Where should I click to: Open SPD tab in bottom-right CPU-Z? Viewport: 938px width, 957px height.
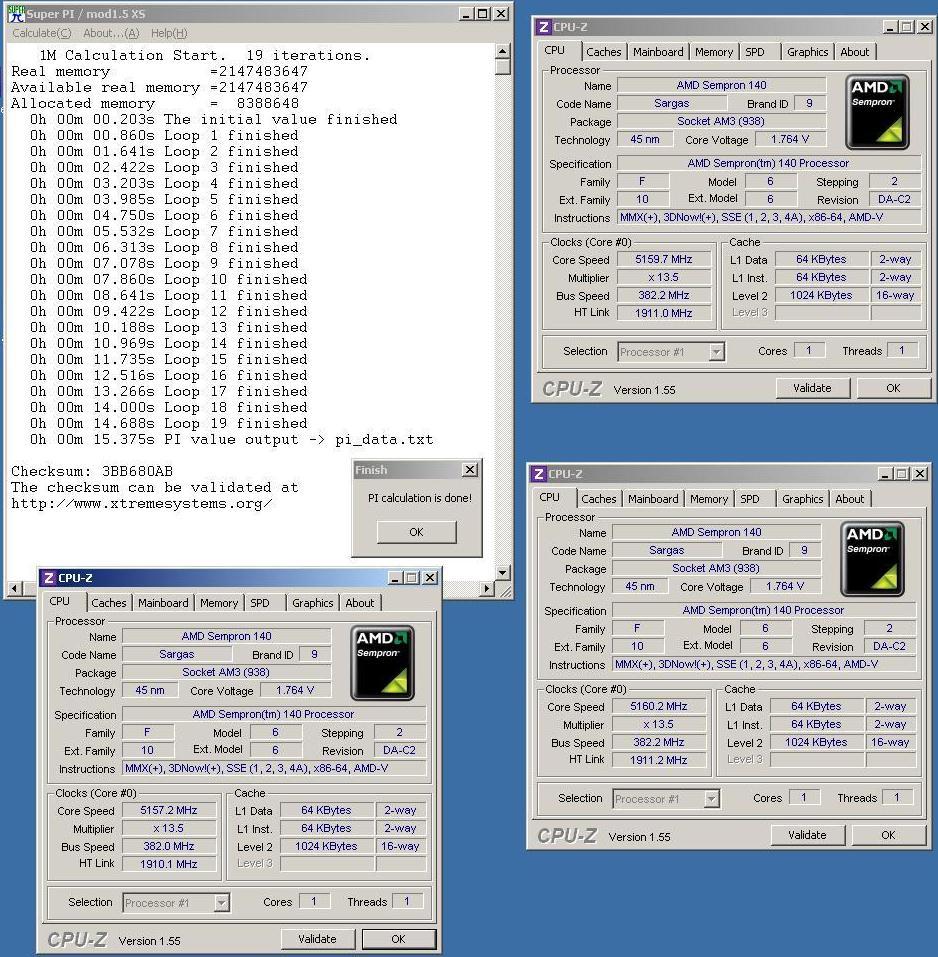click(750, 499)
